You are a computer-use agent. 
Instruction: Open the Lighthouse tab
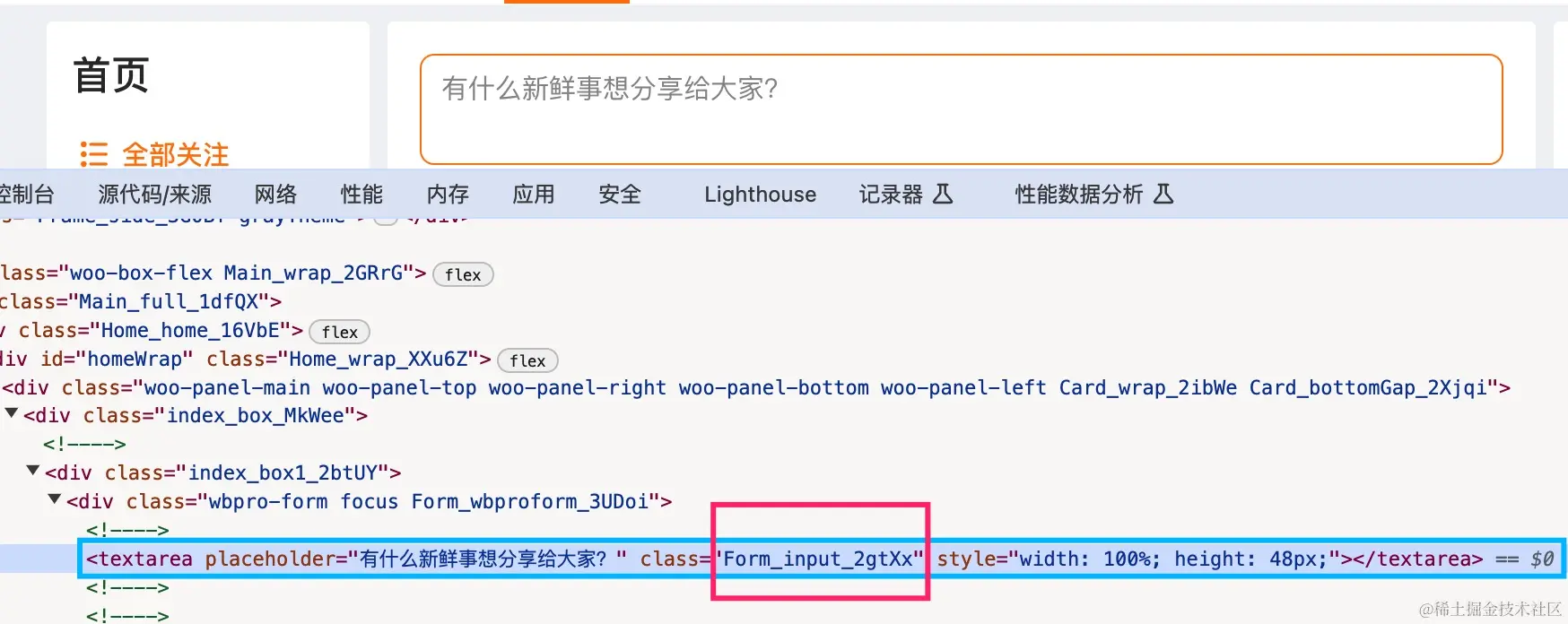point(760,194)
